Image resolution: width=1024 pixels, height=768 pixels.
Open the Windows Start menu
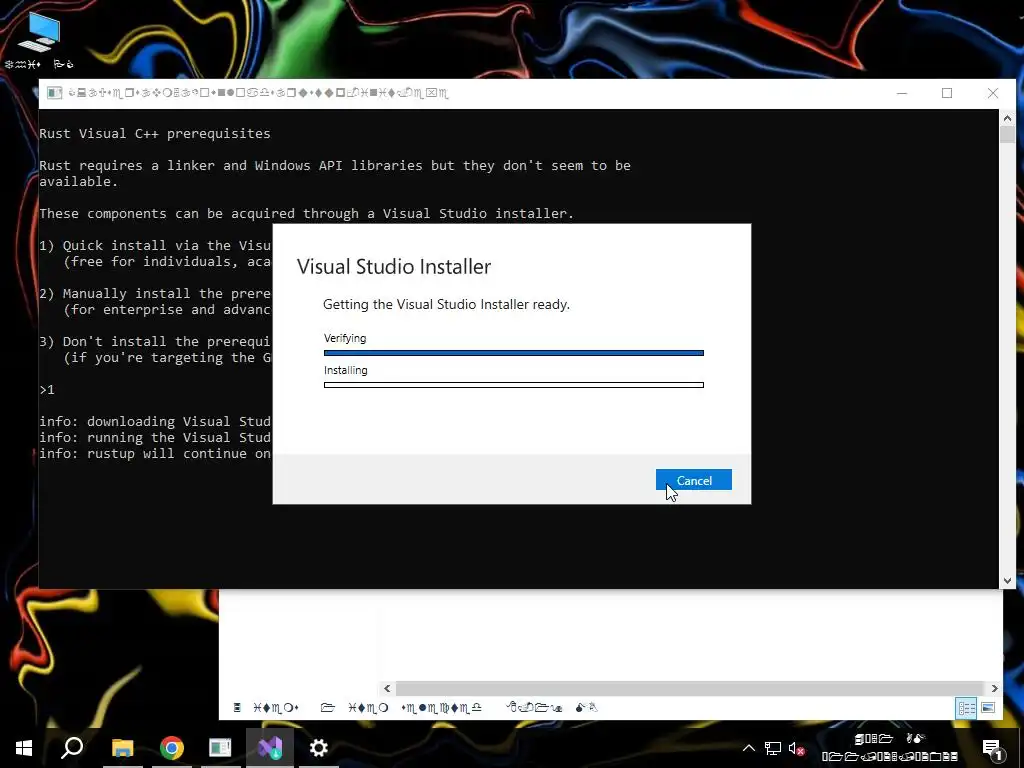point(24,748)
